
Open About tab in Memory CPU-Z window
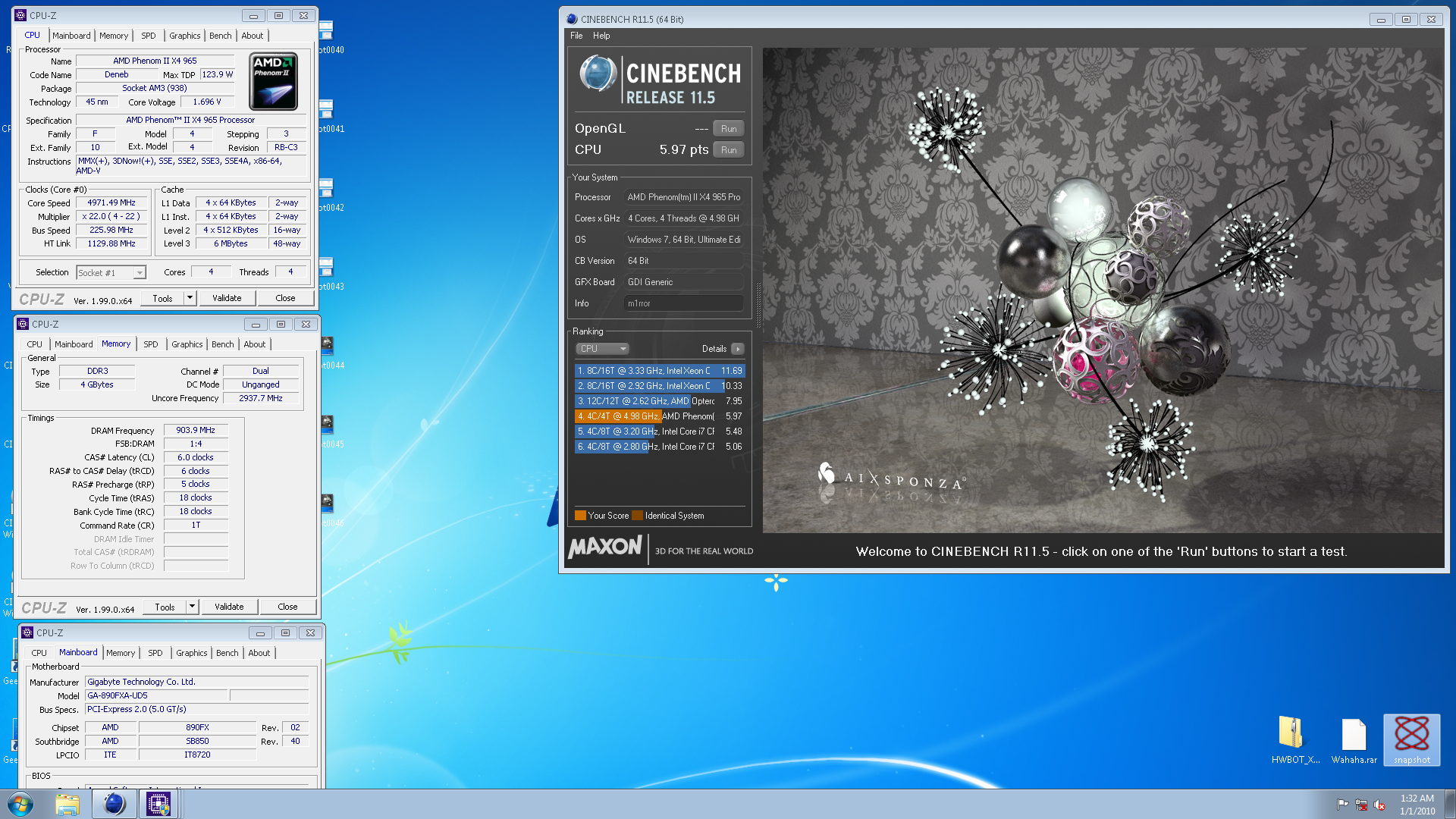(x=255, y=344)
